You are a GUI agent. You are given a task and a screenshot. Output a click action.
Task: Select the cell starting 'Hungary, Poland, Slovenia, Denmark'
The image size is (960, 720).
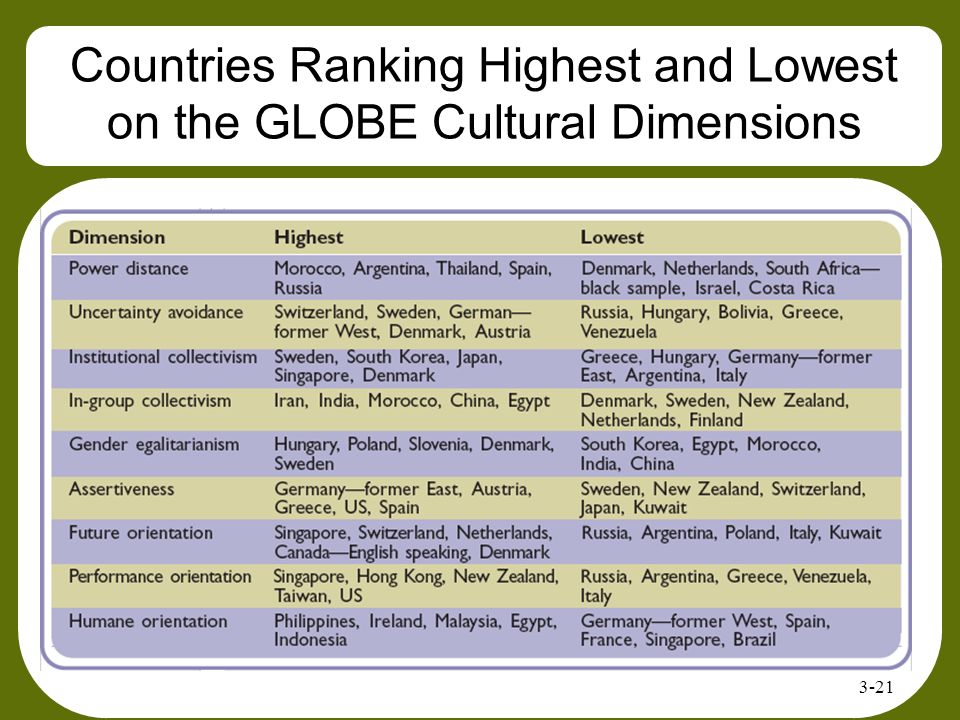pos(414,454)
